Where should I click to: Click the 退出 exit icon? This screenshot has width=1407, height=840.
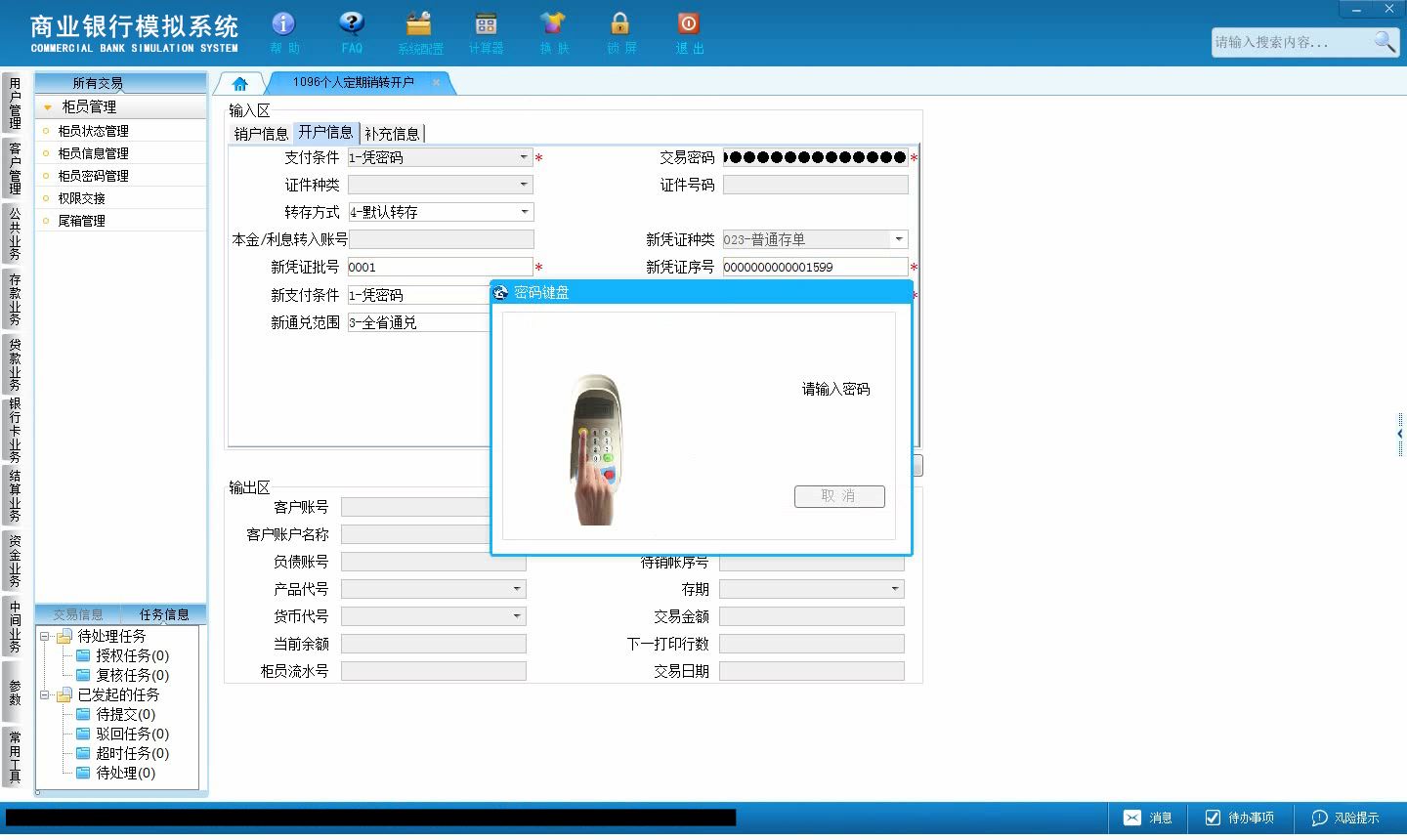pos(688,23)
